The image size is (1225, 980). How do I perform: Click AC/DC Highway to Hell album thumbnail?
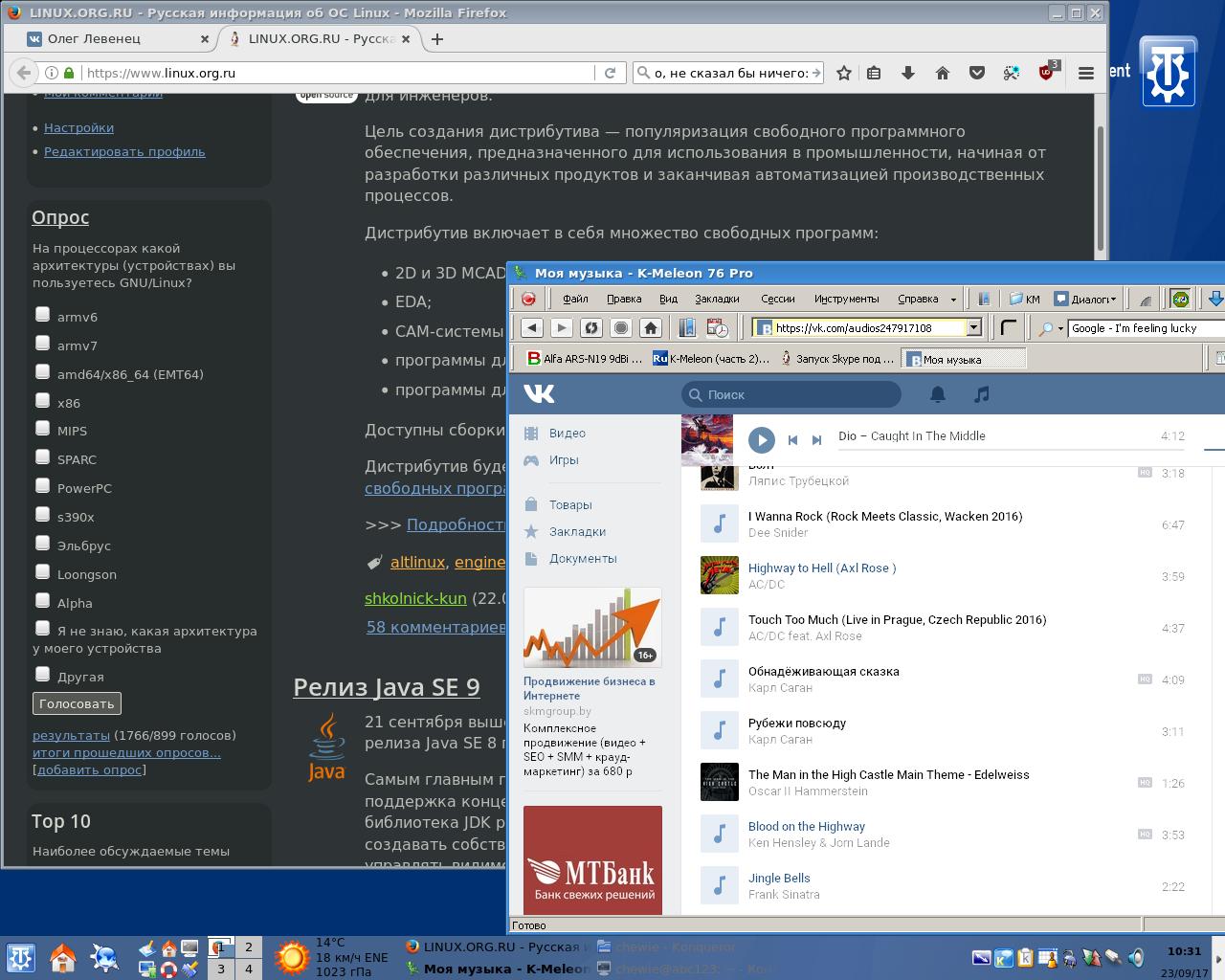click(720, 576)
